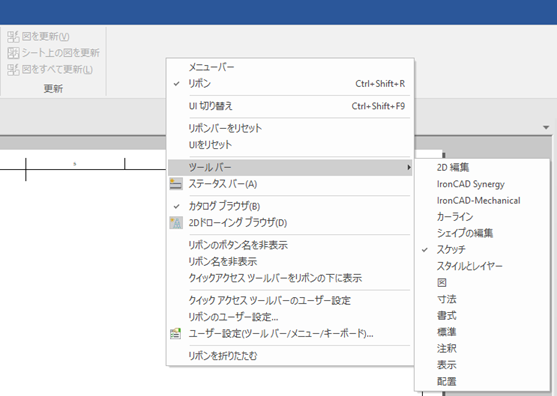Enable the 寸法 dimension toolbar

(482, 299)
